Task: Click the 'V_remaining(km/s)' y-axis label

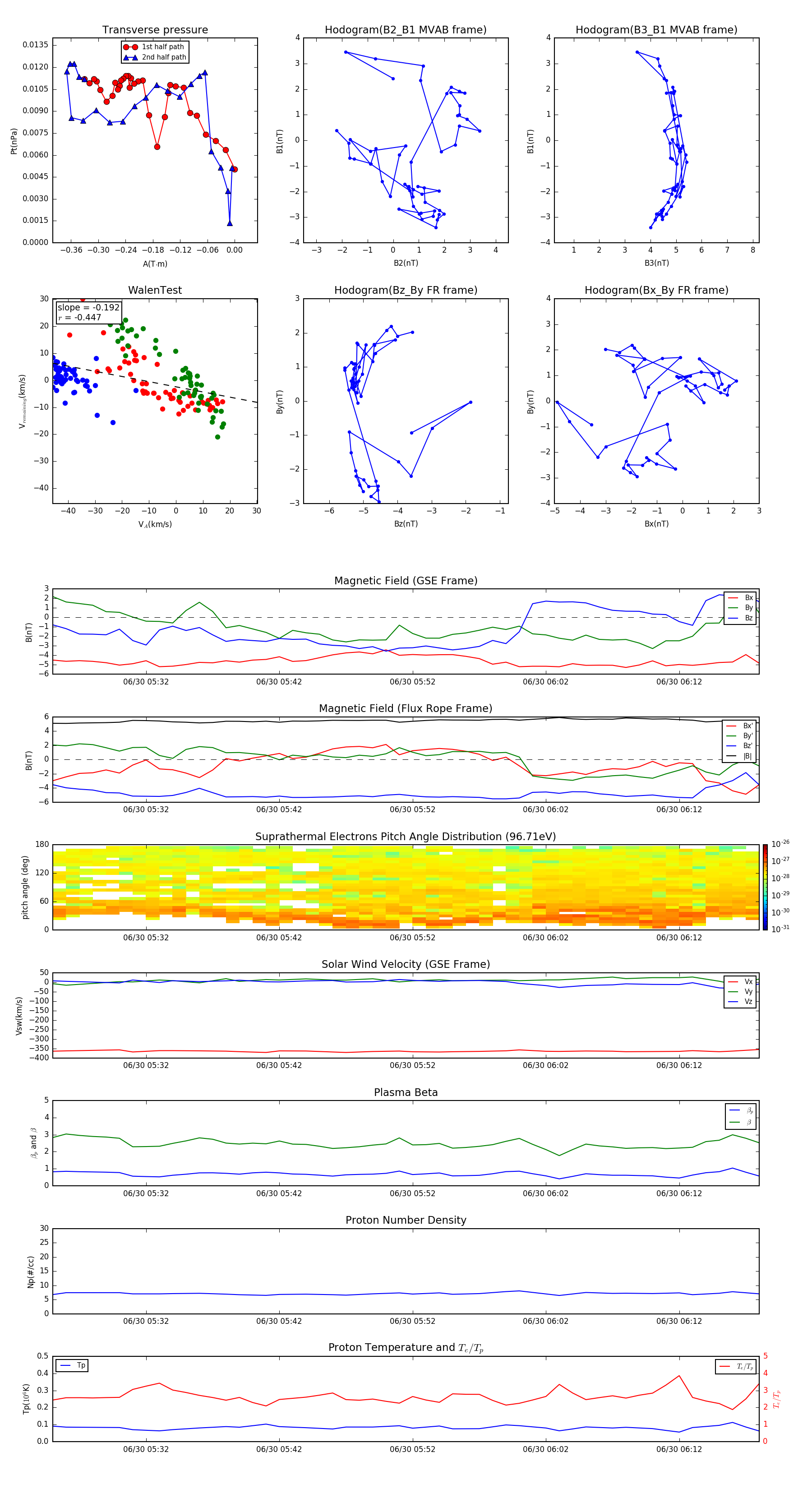Action: [x=22, y=401]
